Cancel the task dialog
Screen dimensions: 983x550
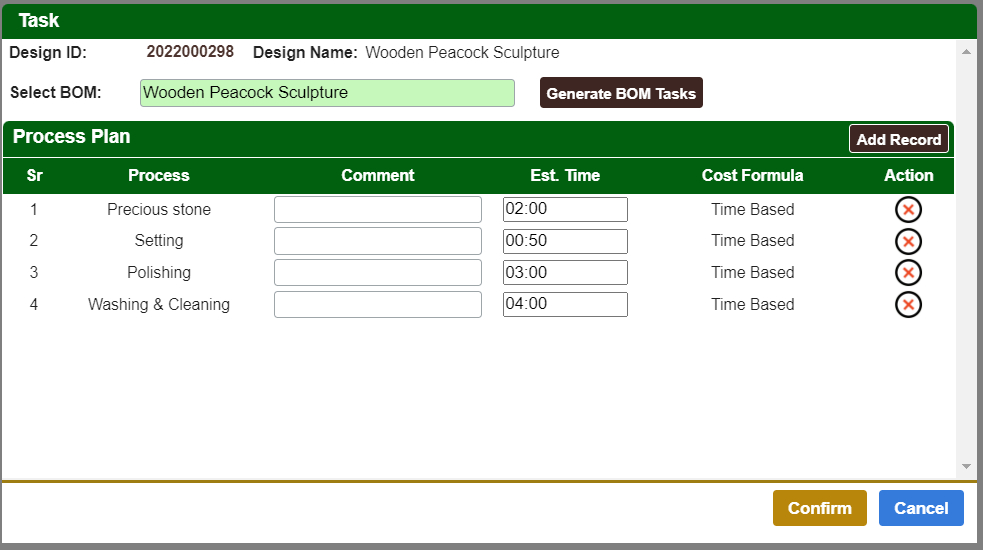point(921,508)
